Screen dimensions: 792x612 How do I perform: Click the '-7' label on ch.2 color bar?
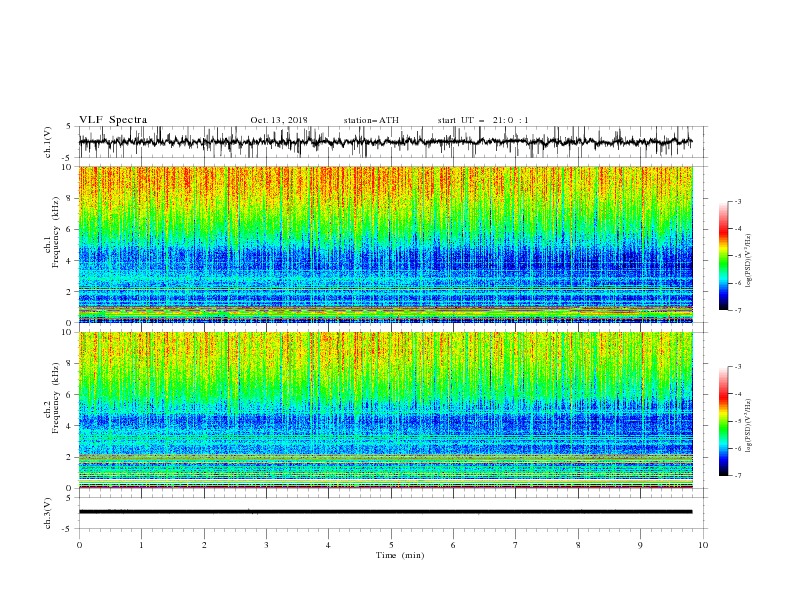(x=737, y=476)
